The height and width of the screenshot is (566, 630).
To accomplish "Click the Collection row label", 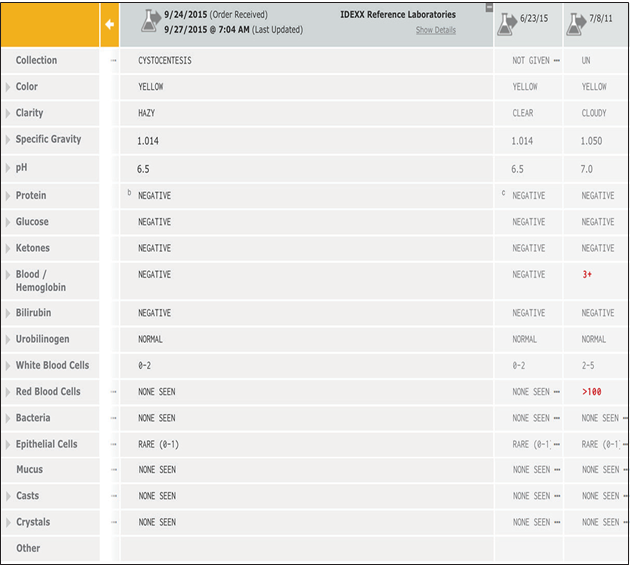I will click(36, 60).
